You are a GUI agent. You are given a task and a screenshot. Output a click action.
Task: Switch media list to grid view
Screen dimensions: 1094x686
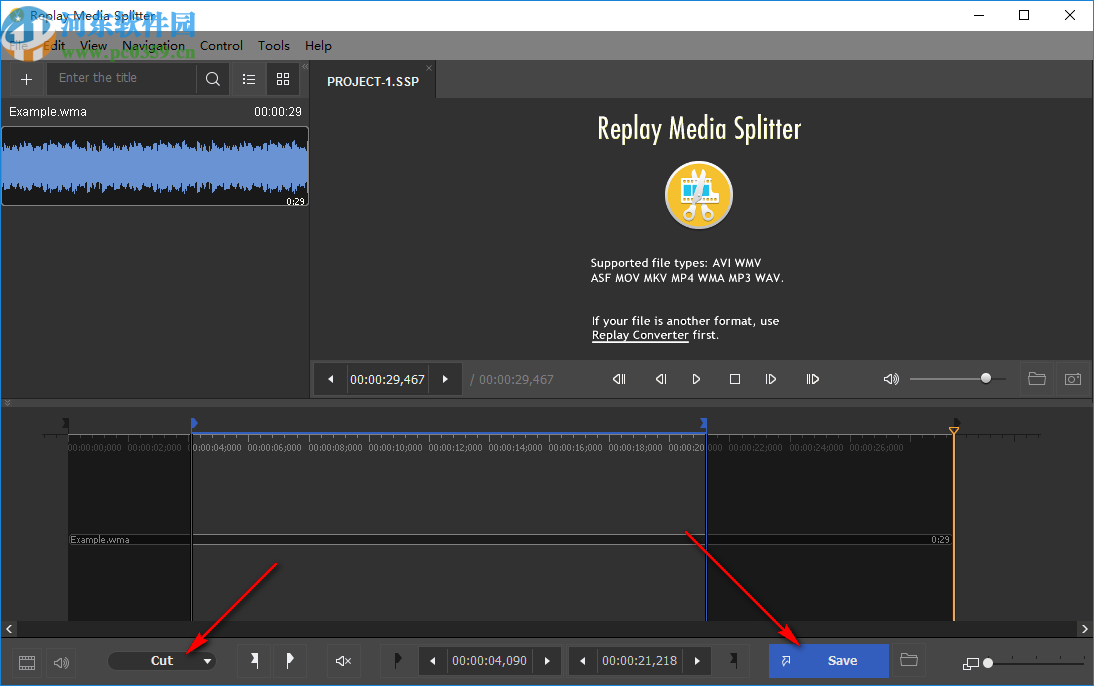tap(282, 78)
